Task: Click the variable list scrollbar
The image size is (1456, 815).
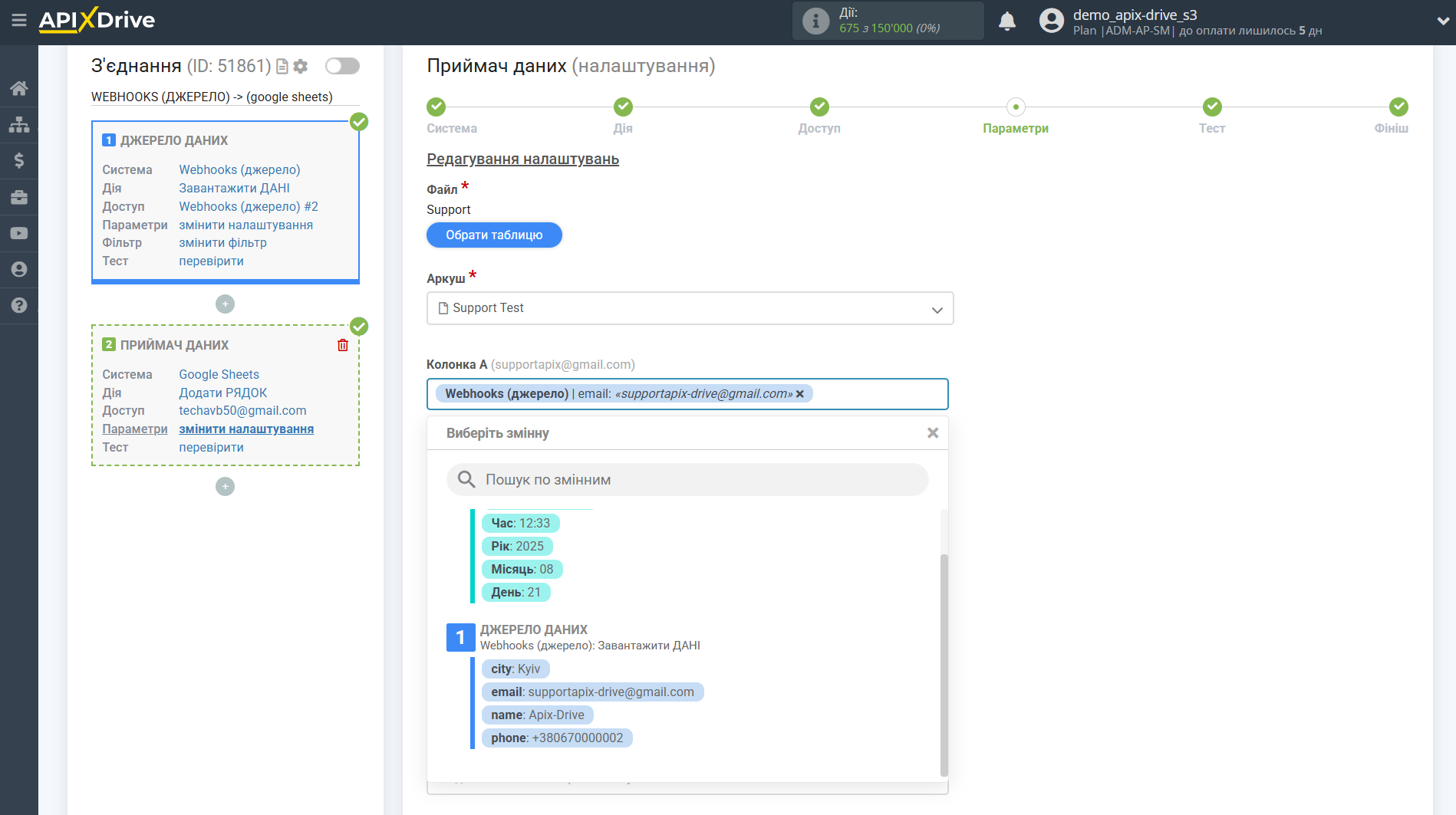Action: pos(944,664)
